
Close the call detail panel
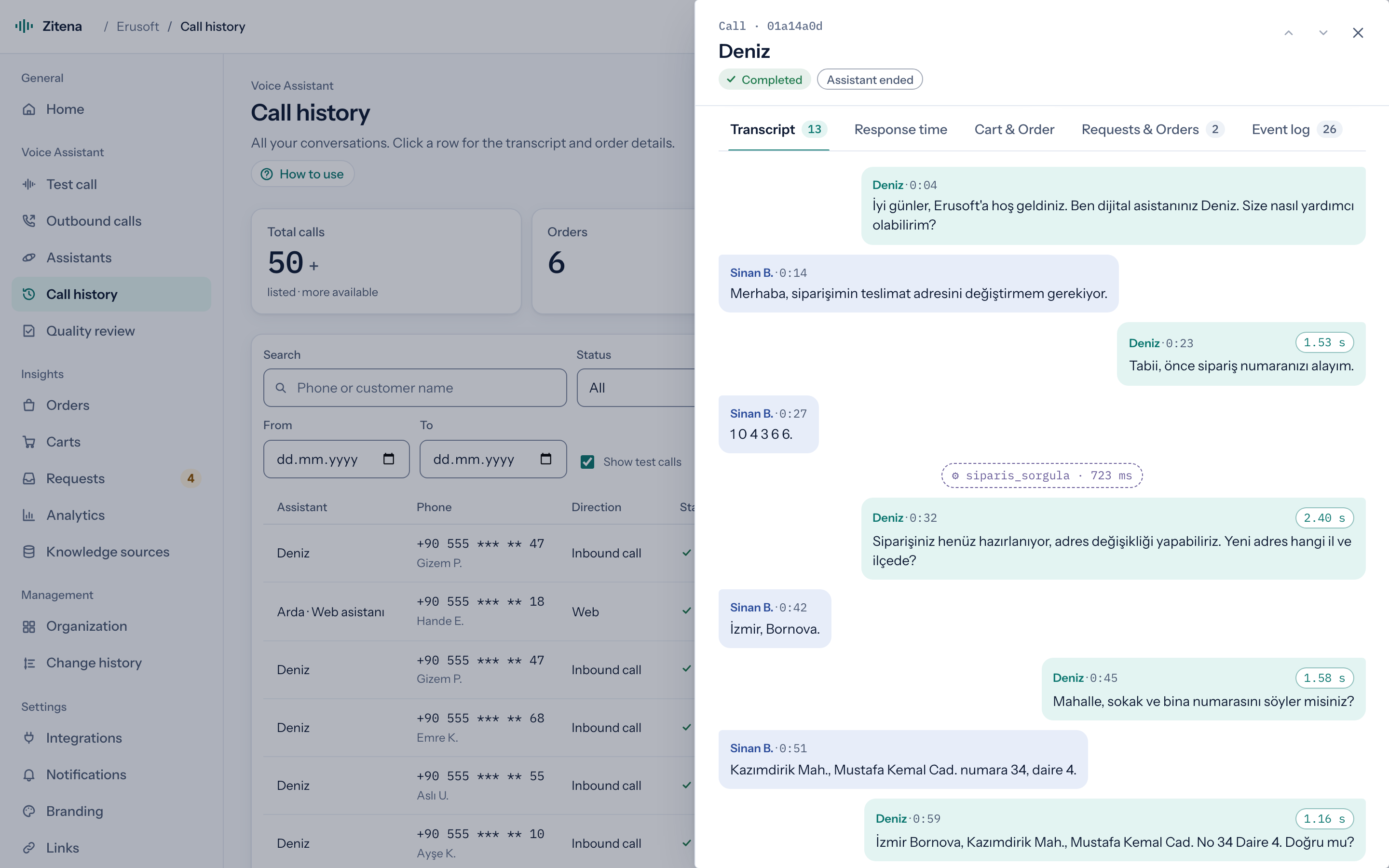pos(1358,33)
